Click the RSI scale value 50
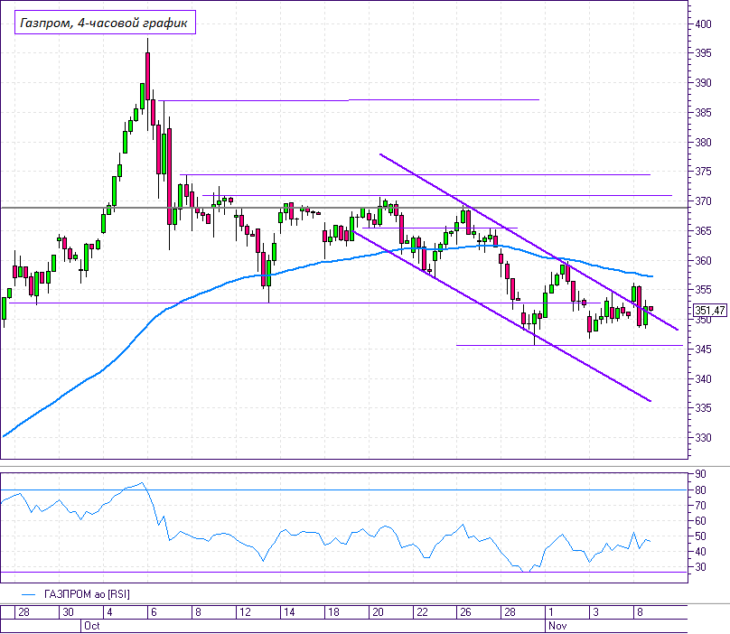The height and width of the screenshot is (634, 730). (x=700, y=536)
